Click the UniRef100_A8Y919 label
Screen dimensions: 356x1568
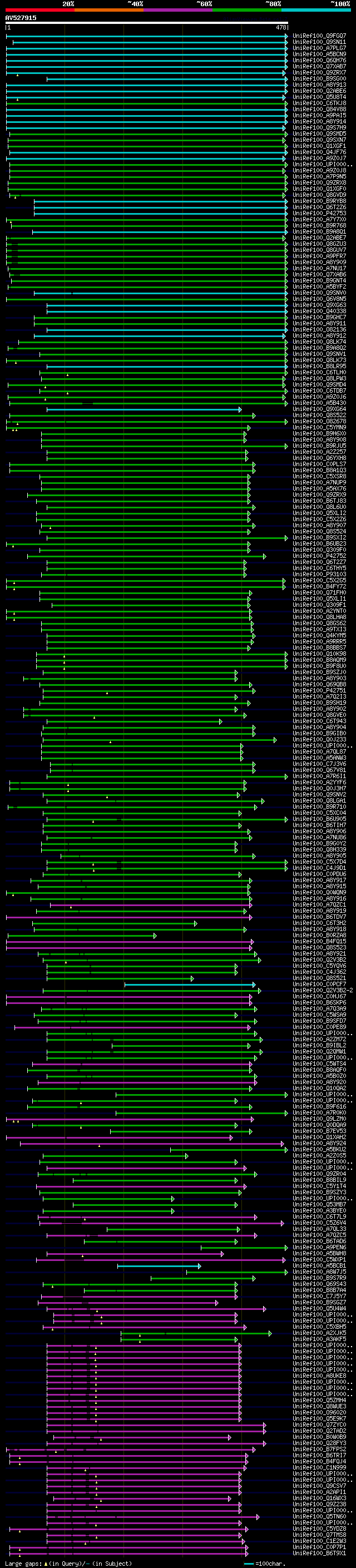(x=319, y=911)
